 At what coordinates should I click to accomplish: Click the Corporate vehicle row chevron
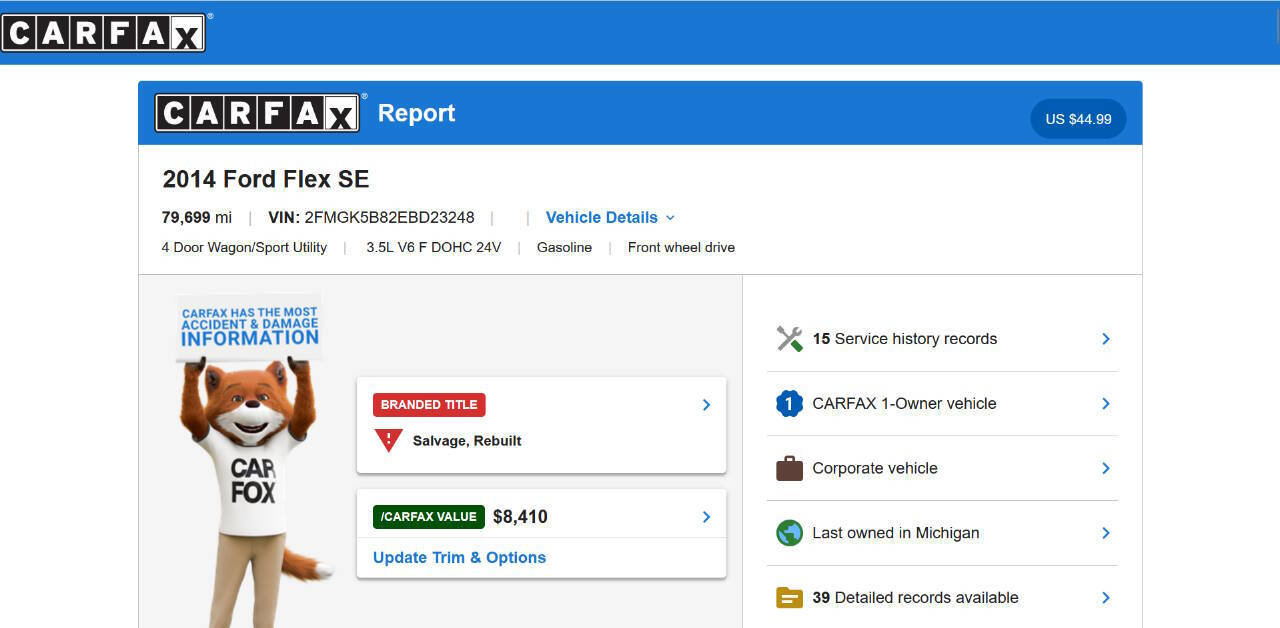coord(1105,468)
